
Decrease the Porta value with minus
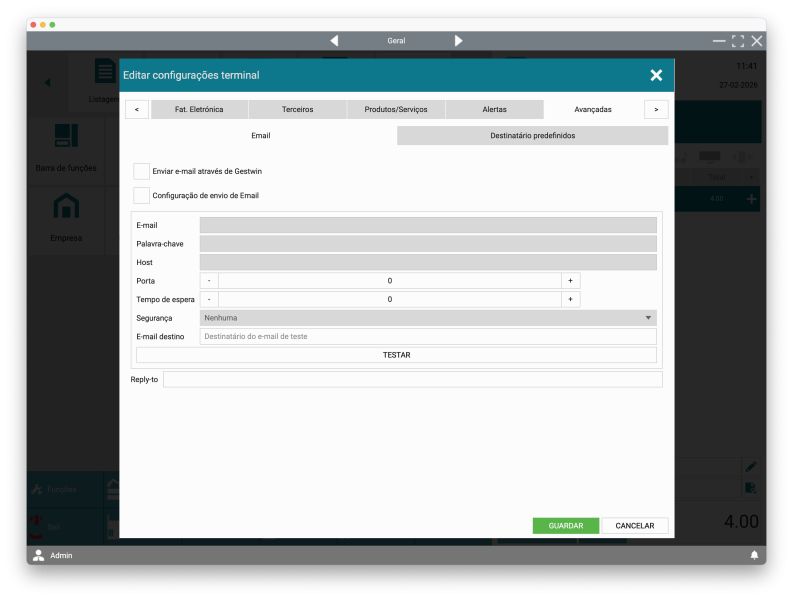[x=209, y=281]
